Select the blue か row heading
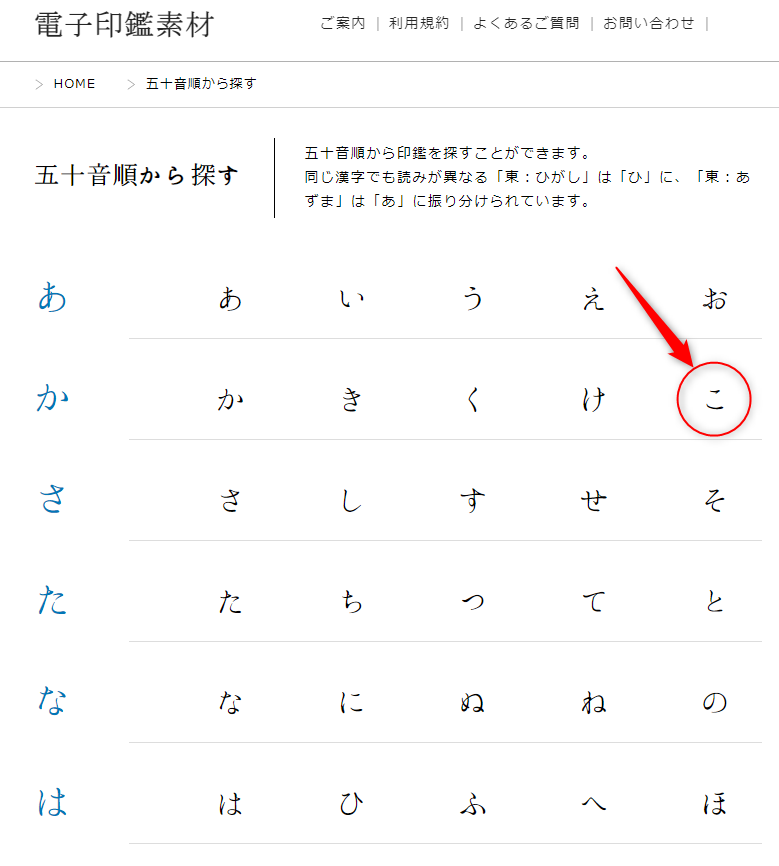This screenshot has height=866, width=779. click(x=52, y=398)
